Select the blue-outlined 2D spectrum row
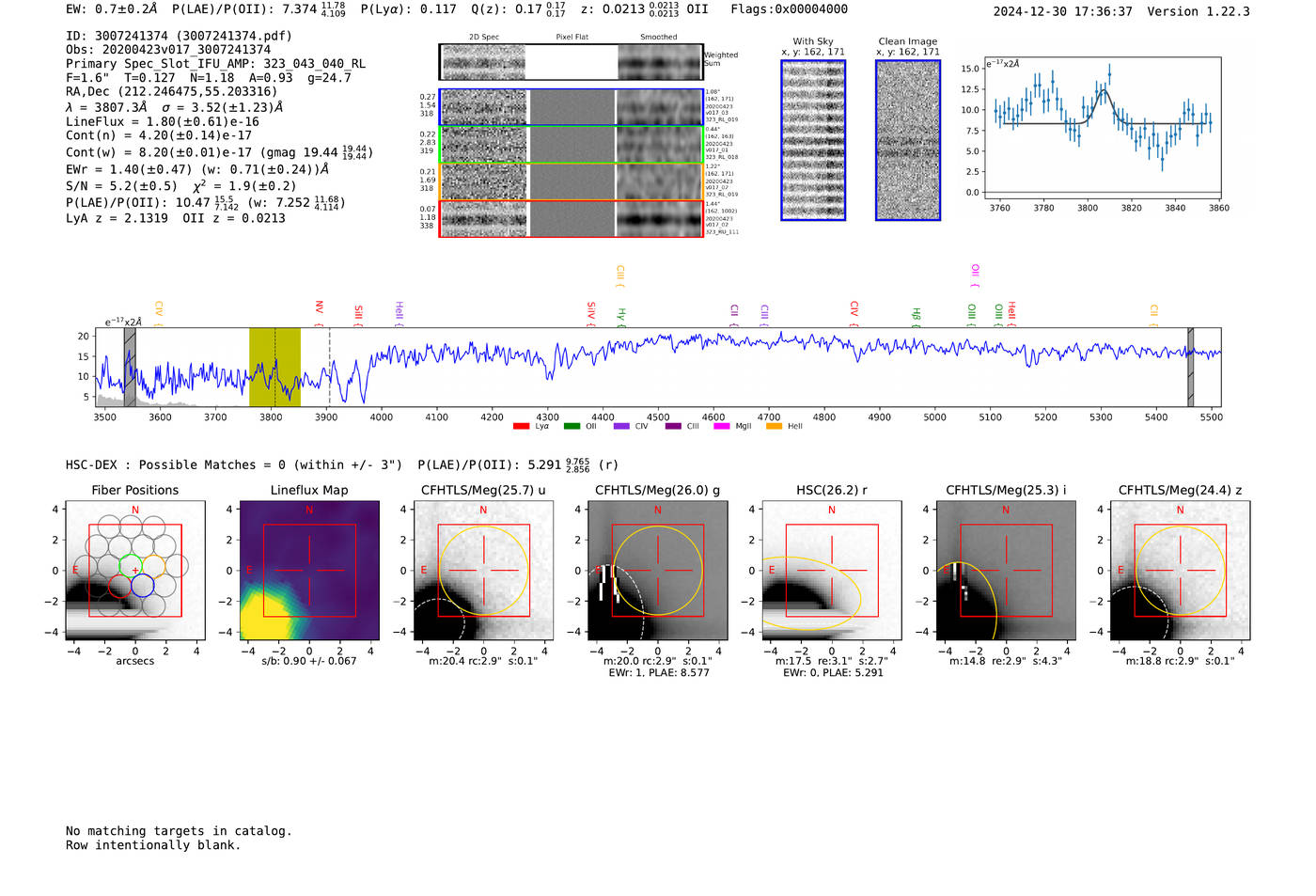This screenshot has width=1316, height=896. [x=572, y=107]
